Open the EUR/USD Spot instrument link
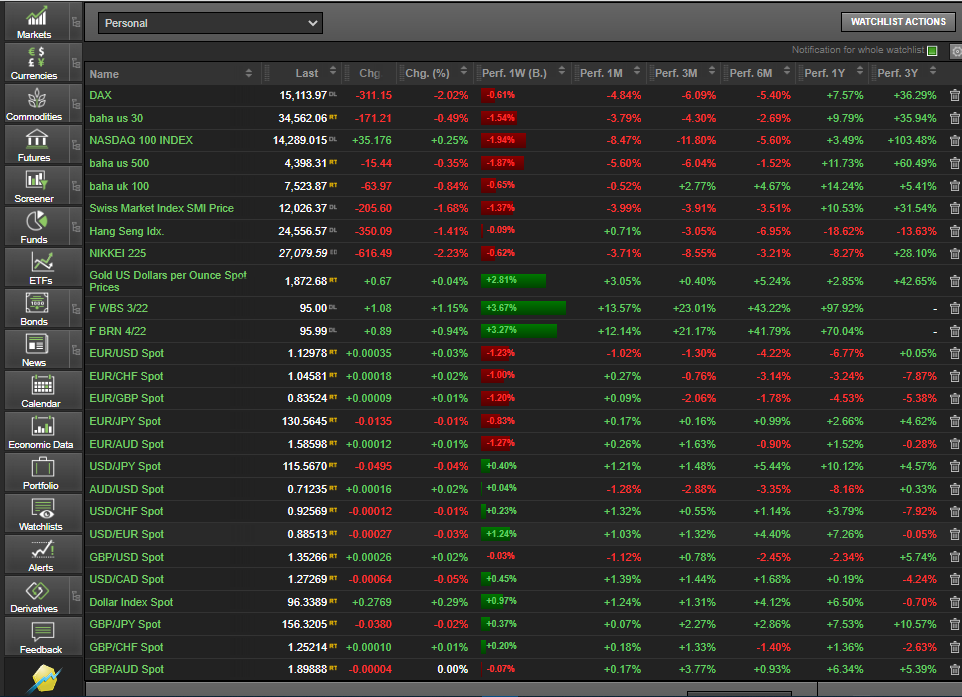The image size is (962, 697). [126, 353]
